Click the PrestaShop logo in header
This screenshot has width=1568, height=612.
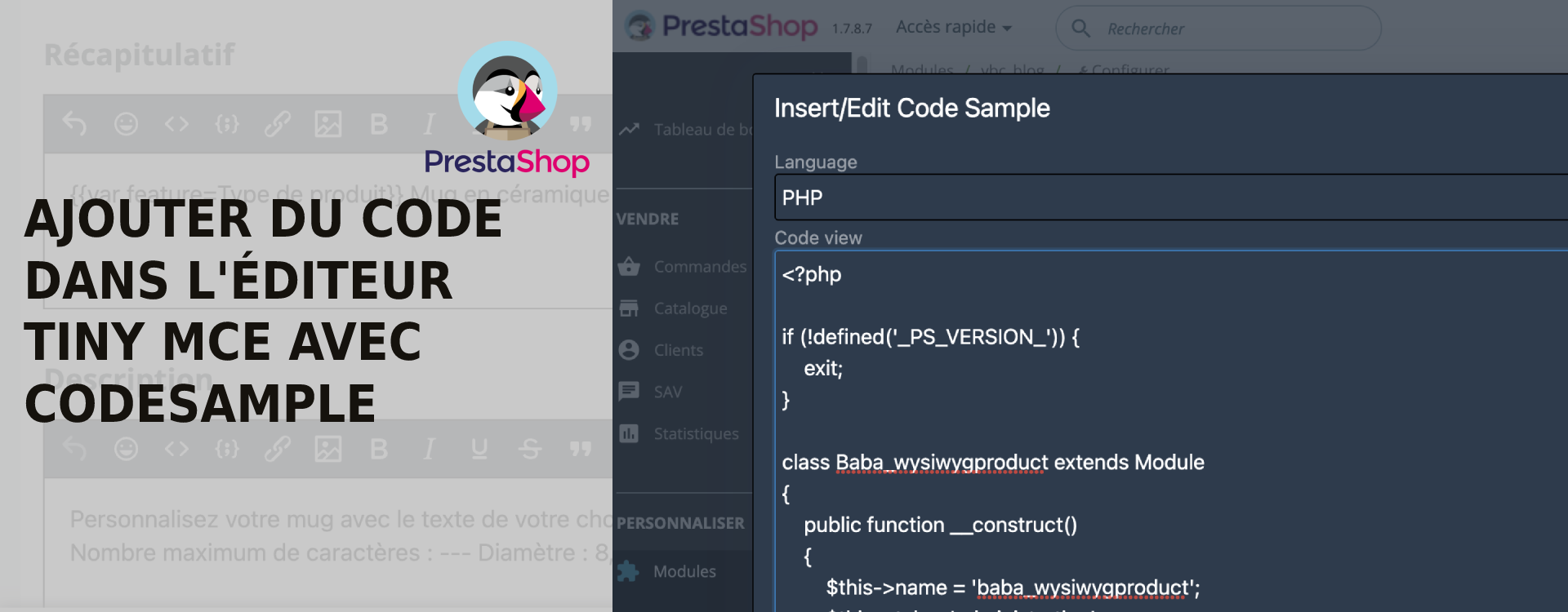point(722,27)
